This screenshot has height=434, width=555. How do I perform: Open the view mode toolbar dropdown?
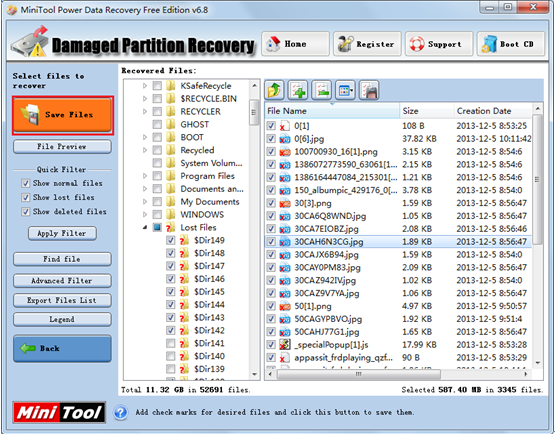click(x=345, y=90)
